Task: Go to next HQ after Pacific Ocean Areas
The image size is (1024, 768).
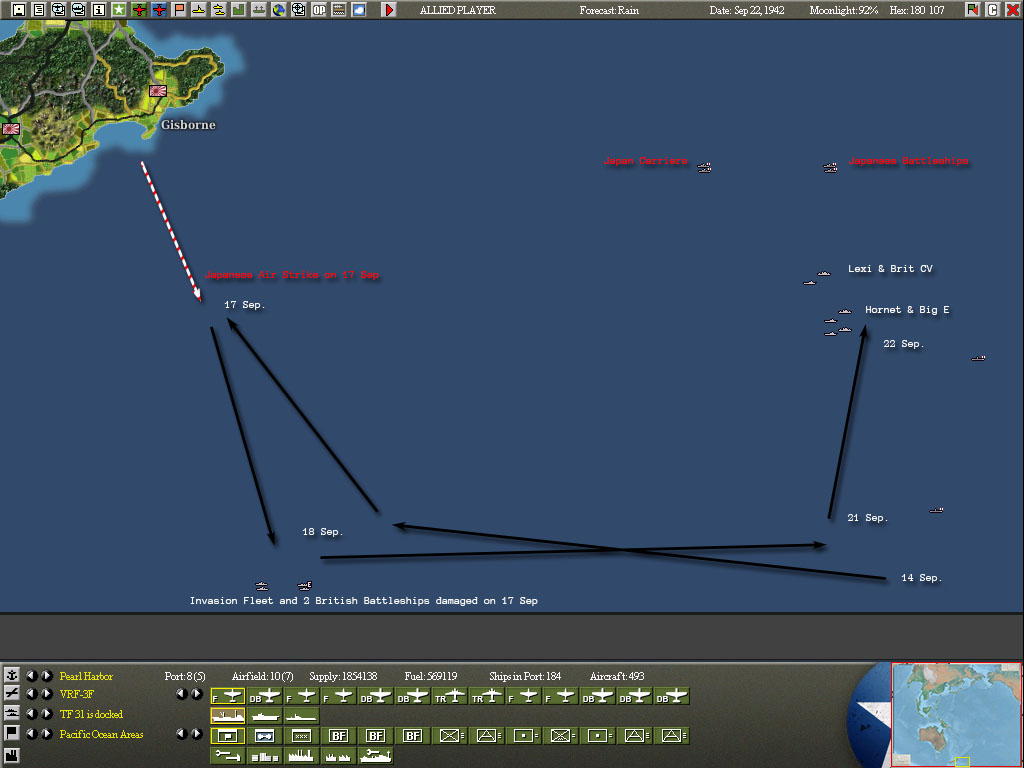Action: 46,733
